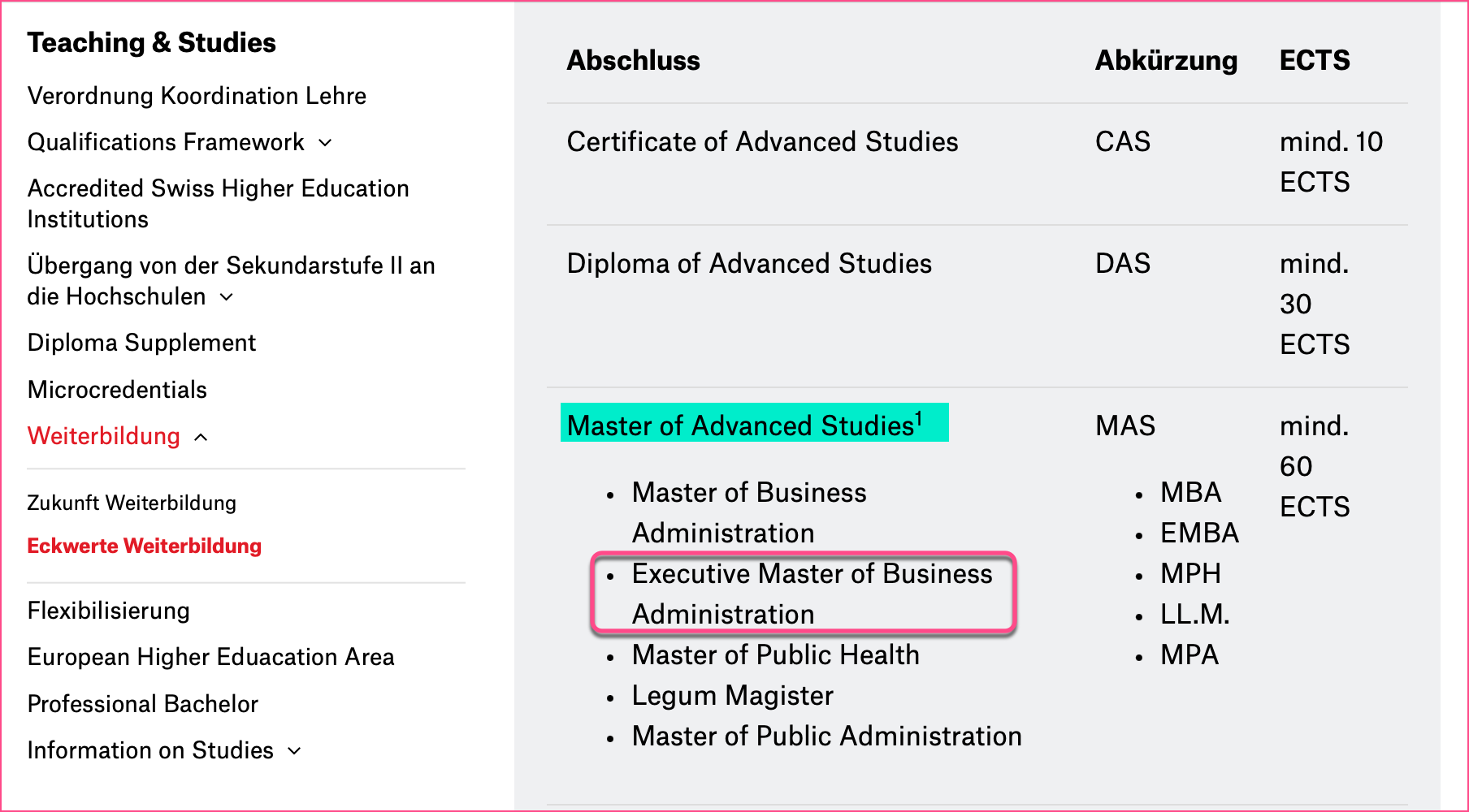
Task: Expand the Information on Studies chevron
Action: coord(294,751)
